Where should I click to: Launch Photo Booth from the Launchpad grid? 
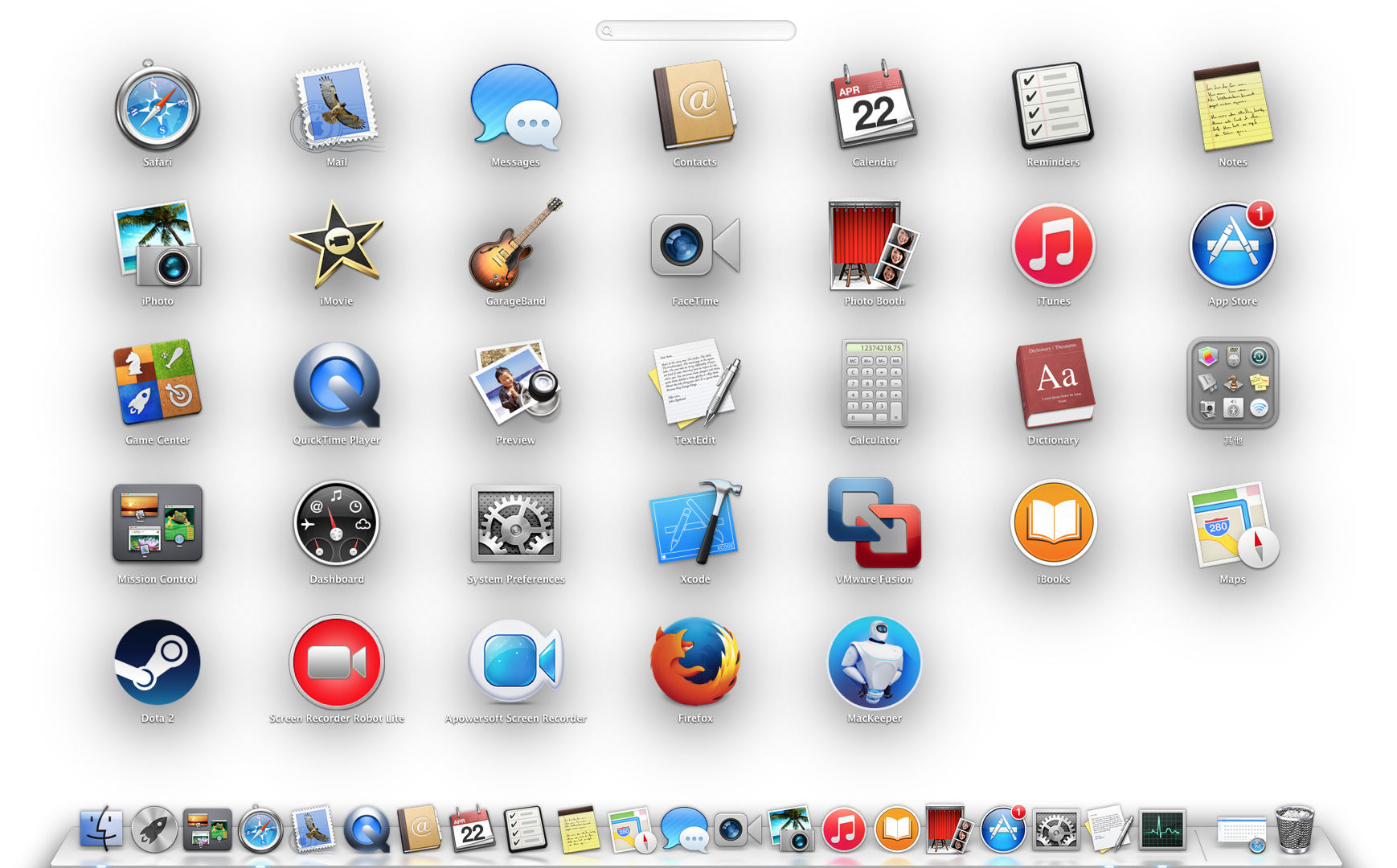tap(874, 244)
